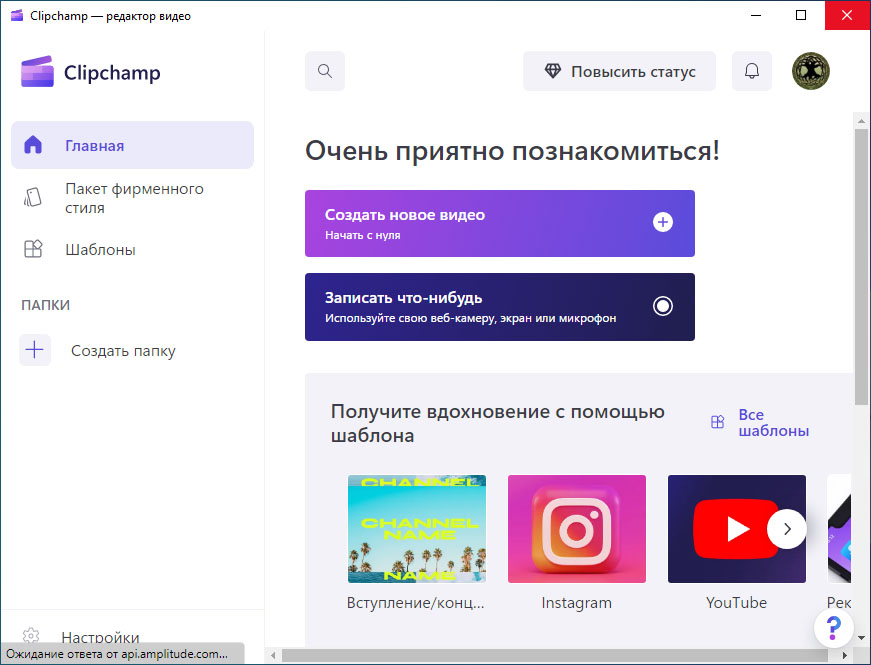Click the vertical scrollbar down arrow
Viewport: 871px width, 665px height.
pos(861,638)
